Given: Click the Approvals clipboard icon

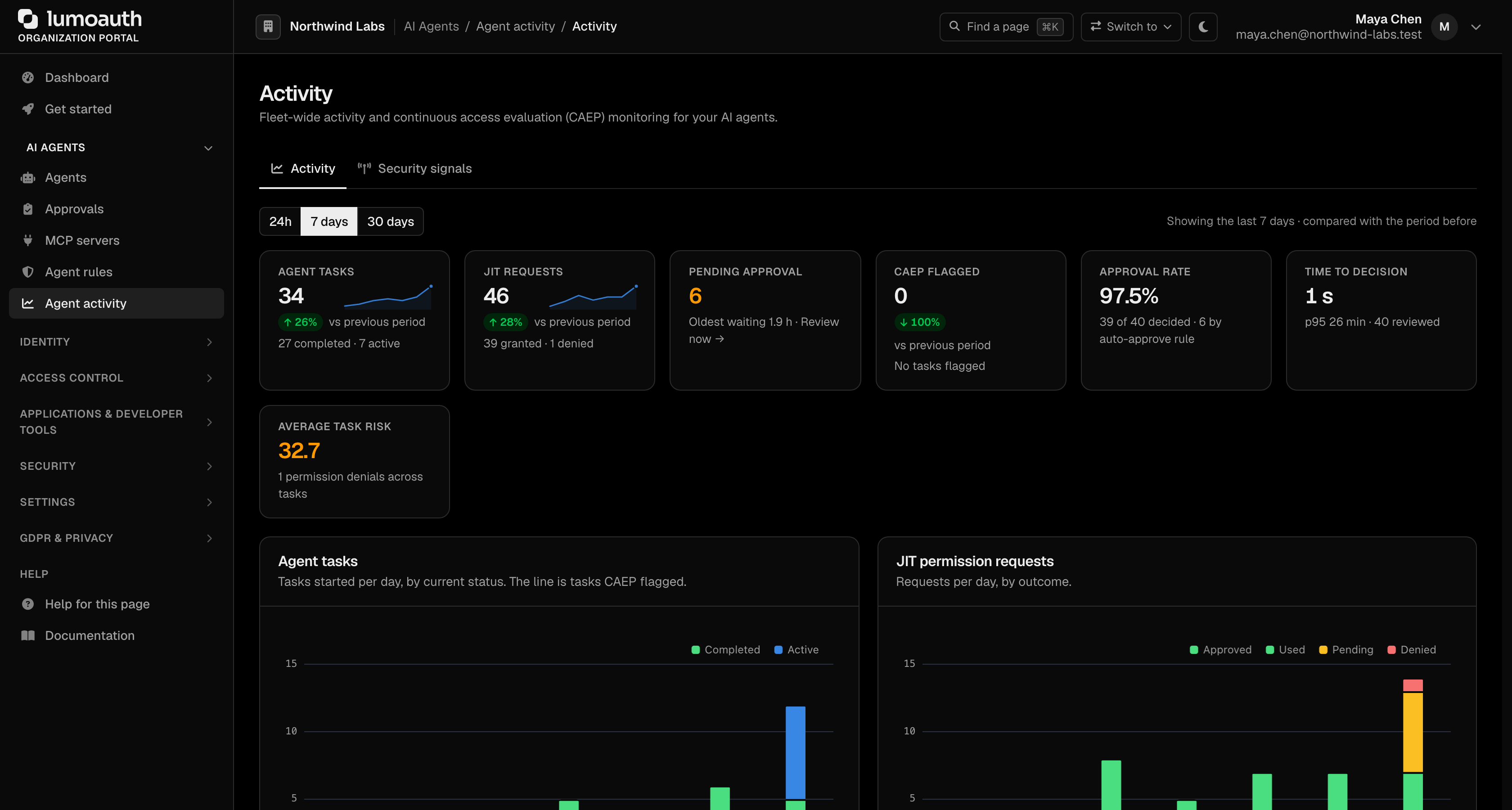Looking at the screenshot, I should click(27, 209).
